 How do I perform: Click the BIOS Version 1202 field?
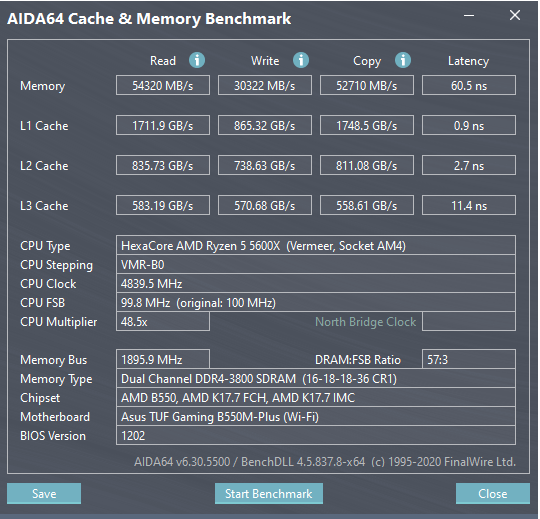[x=316, y=435]
